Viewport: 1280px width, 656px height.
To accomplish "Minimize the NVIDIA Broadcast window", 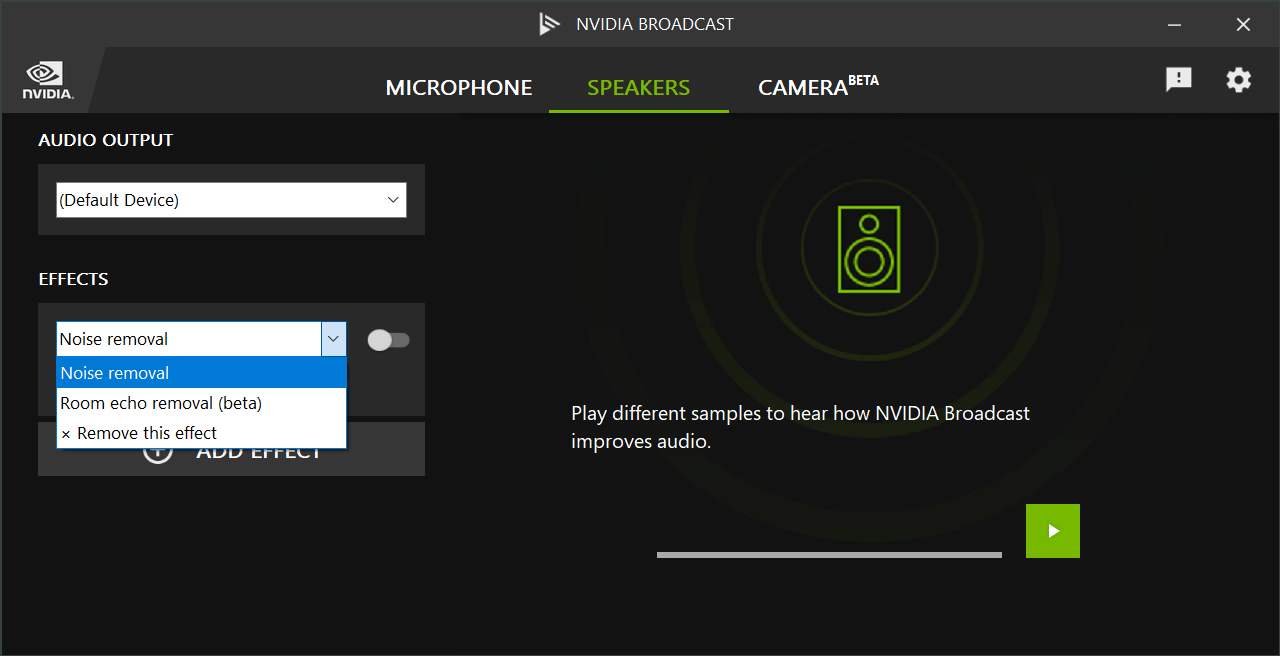I will click(x=1177, y=24).
